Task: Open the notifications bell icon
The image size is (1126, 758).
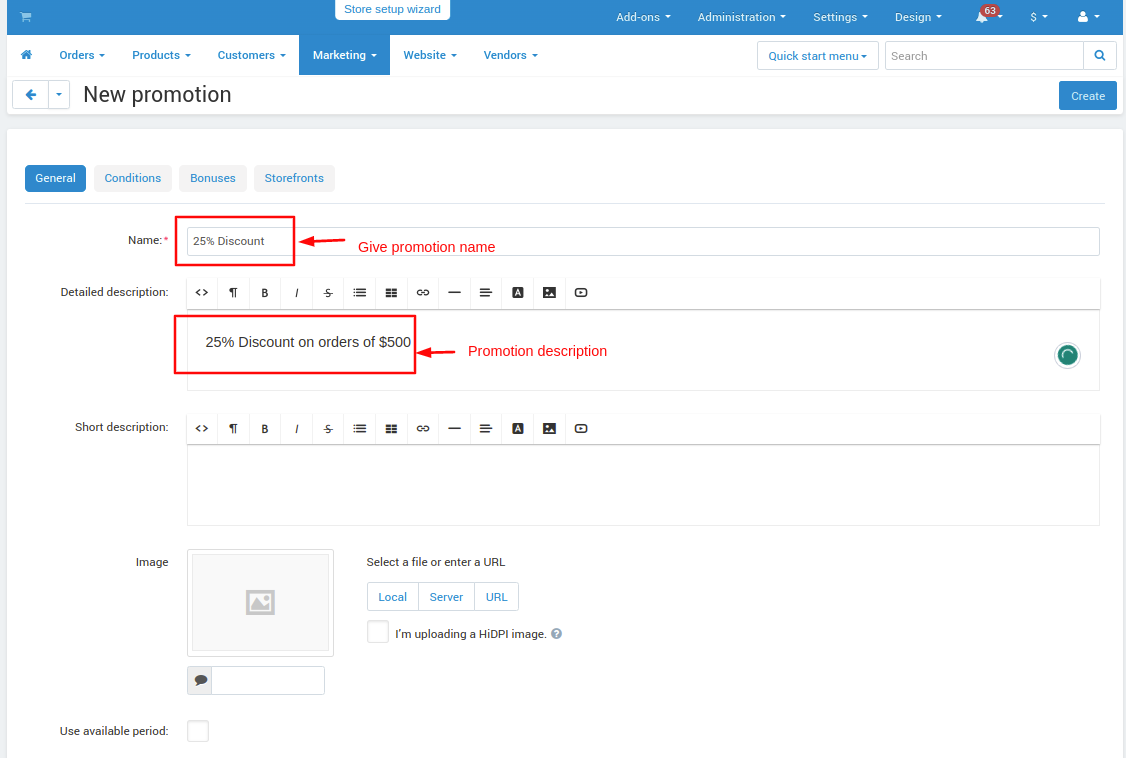Action: coord(982,17)
